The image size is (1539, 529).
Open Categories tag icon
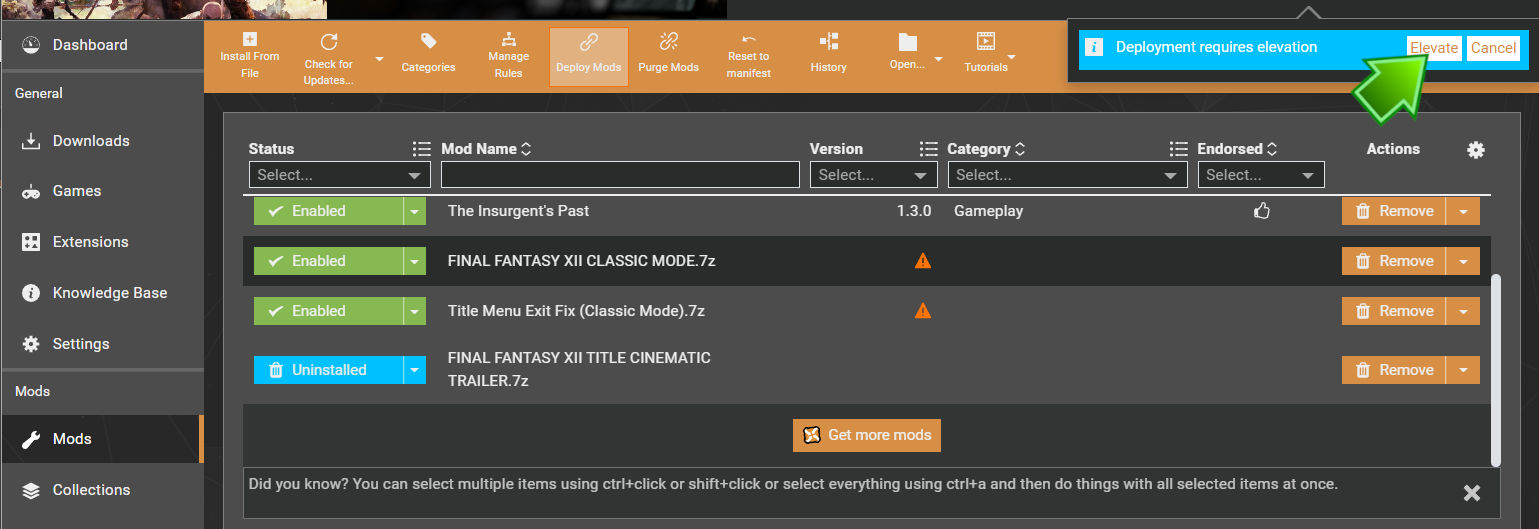pos(428,41)
